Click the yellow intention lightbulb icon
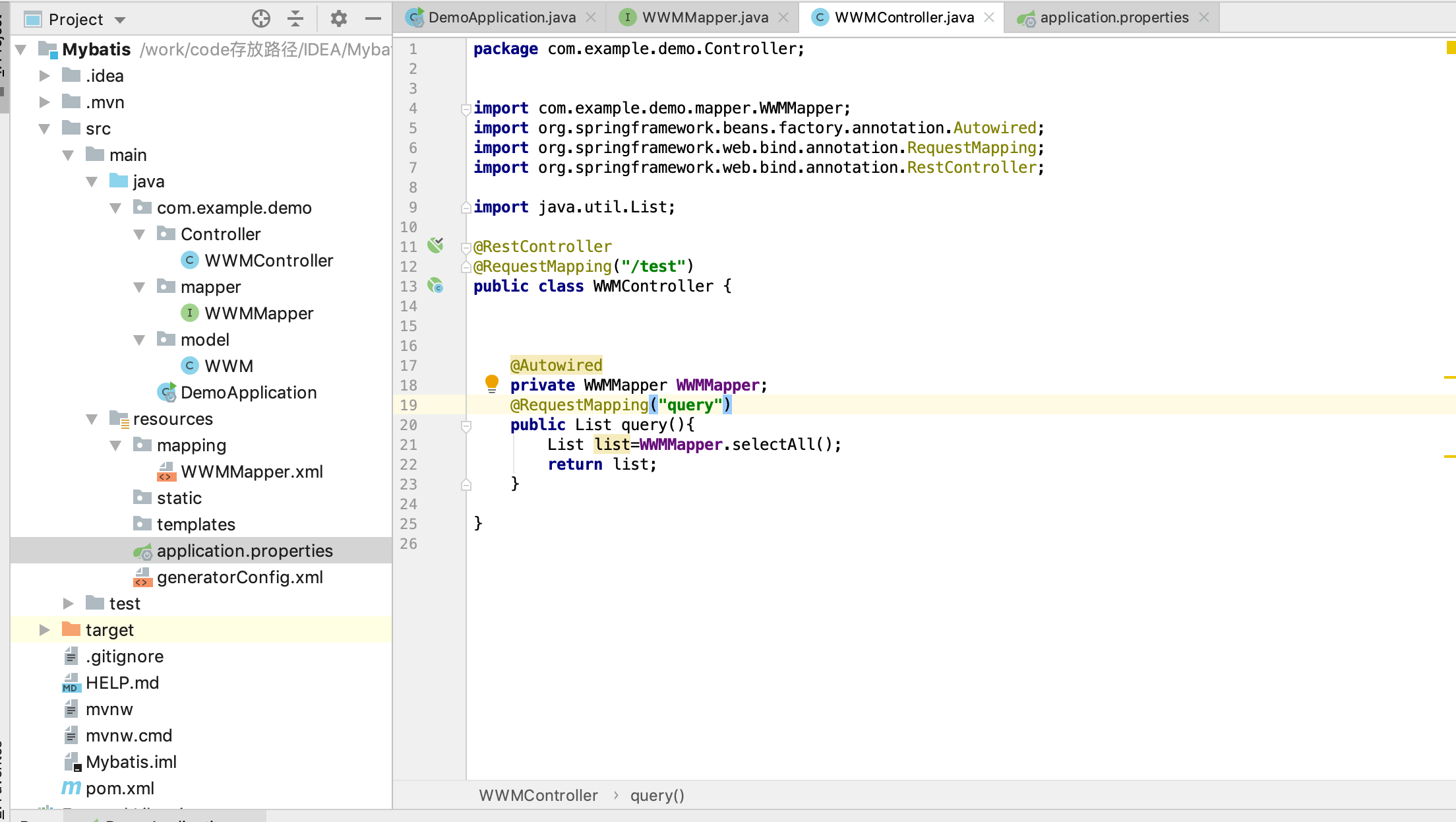The height and width of the screenshot is (822, 1456). [492, 383]
